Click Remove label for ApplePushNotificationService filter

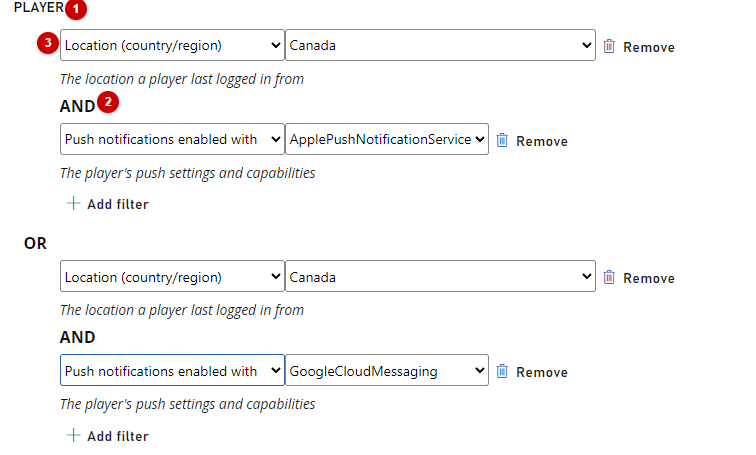542,141
